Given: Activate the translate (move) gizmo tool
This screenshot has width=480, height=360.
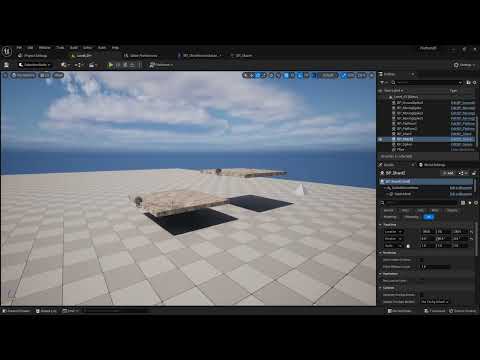Looking at the screenshot, I should point(252,76).
